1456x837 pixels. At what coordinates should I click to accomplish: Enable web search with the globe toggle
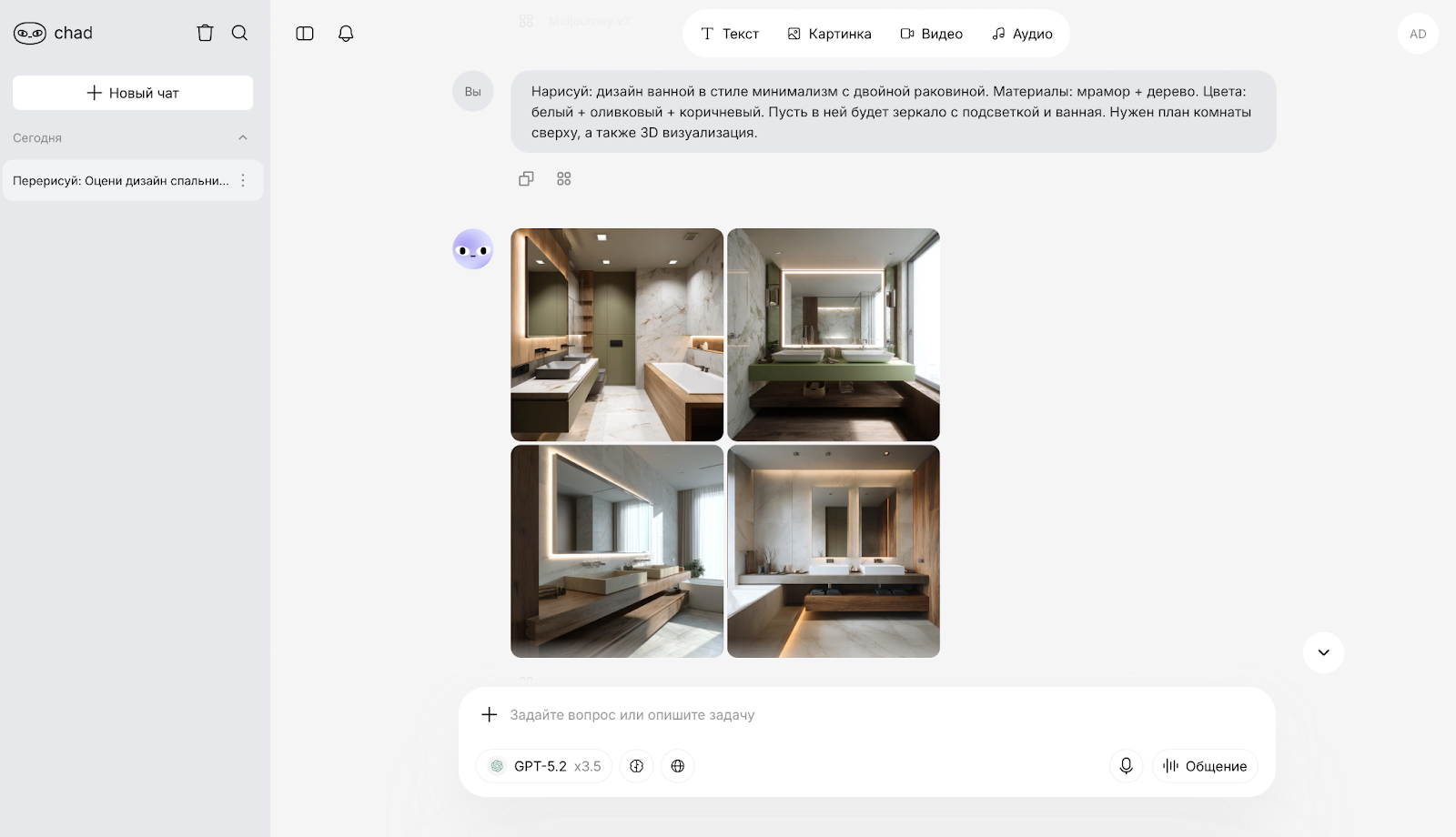[x=677, y=766]
